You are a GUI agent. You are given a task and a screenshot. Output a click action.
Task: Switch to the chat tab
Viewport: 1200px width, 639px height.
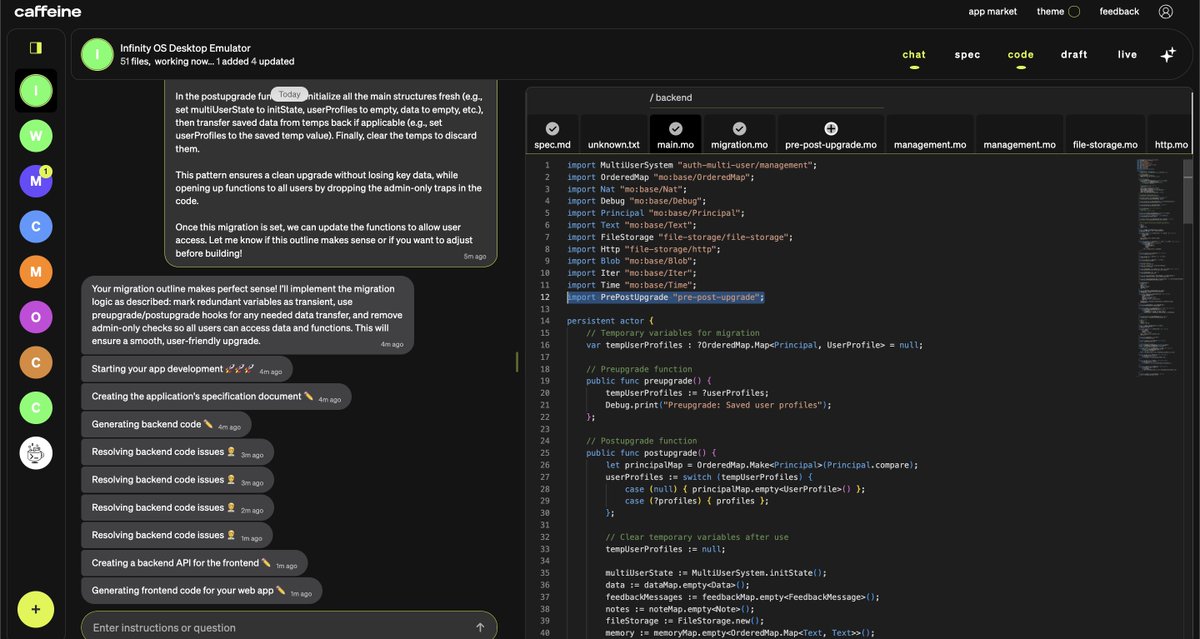914,55
